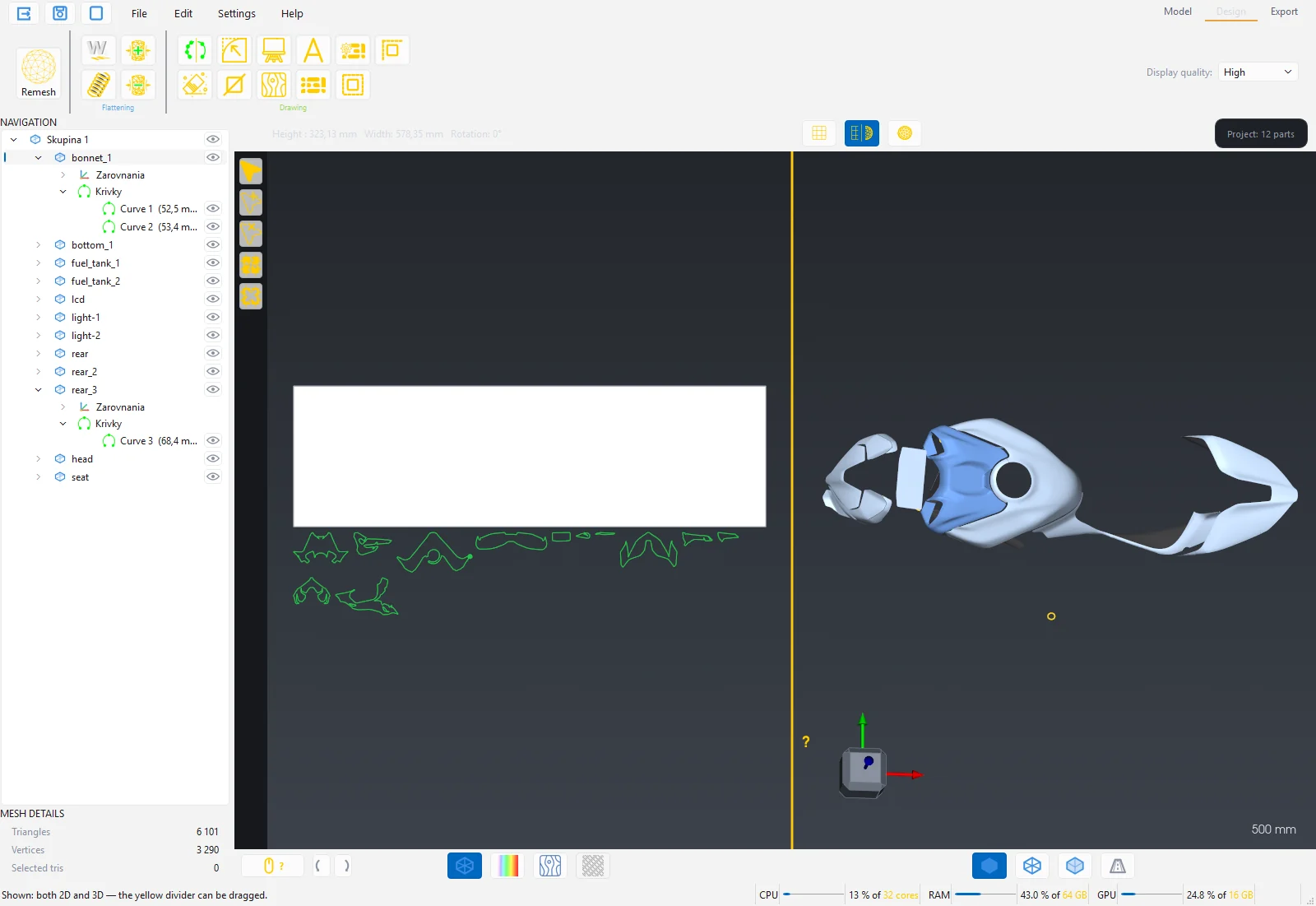Click the hatched texture pattern icon
This screenshot has height=906, width=1316.
coord(593,866)
